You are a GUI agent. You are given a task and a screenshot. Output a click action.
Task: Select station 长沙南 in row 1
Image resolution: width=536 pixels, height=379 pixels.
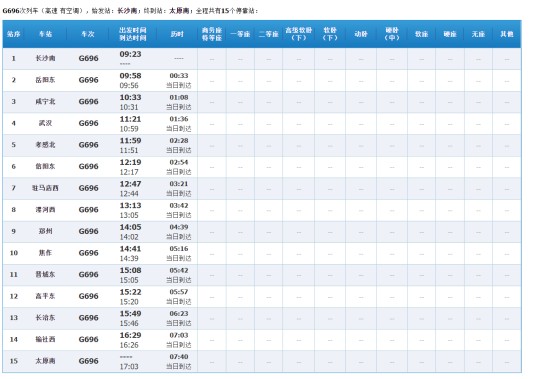tap(45, 58)
